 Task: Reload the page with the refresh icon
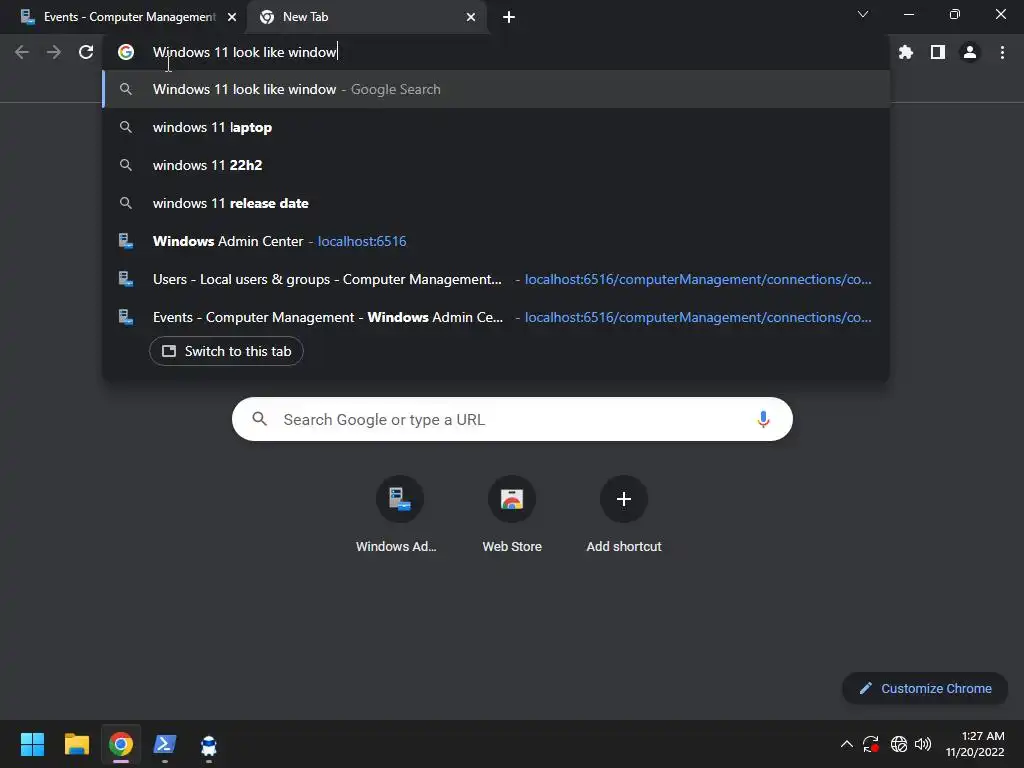point(86,52)
